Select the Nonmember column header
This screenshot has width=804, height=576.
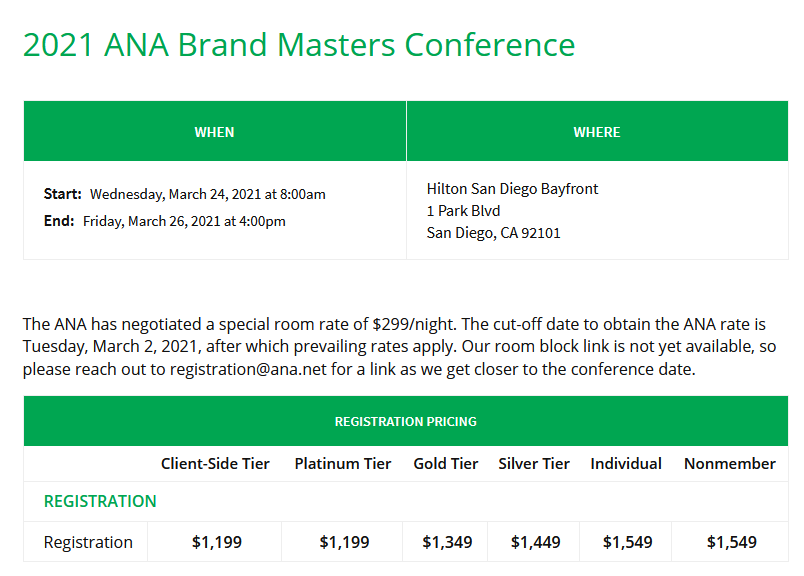[x=730, y=464]
